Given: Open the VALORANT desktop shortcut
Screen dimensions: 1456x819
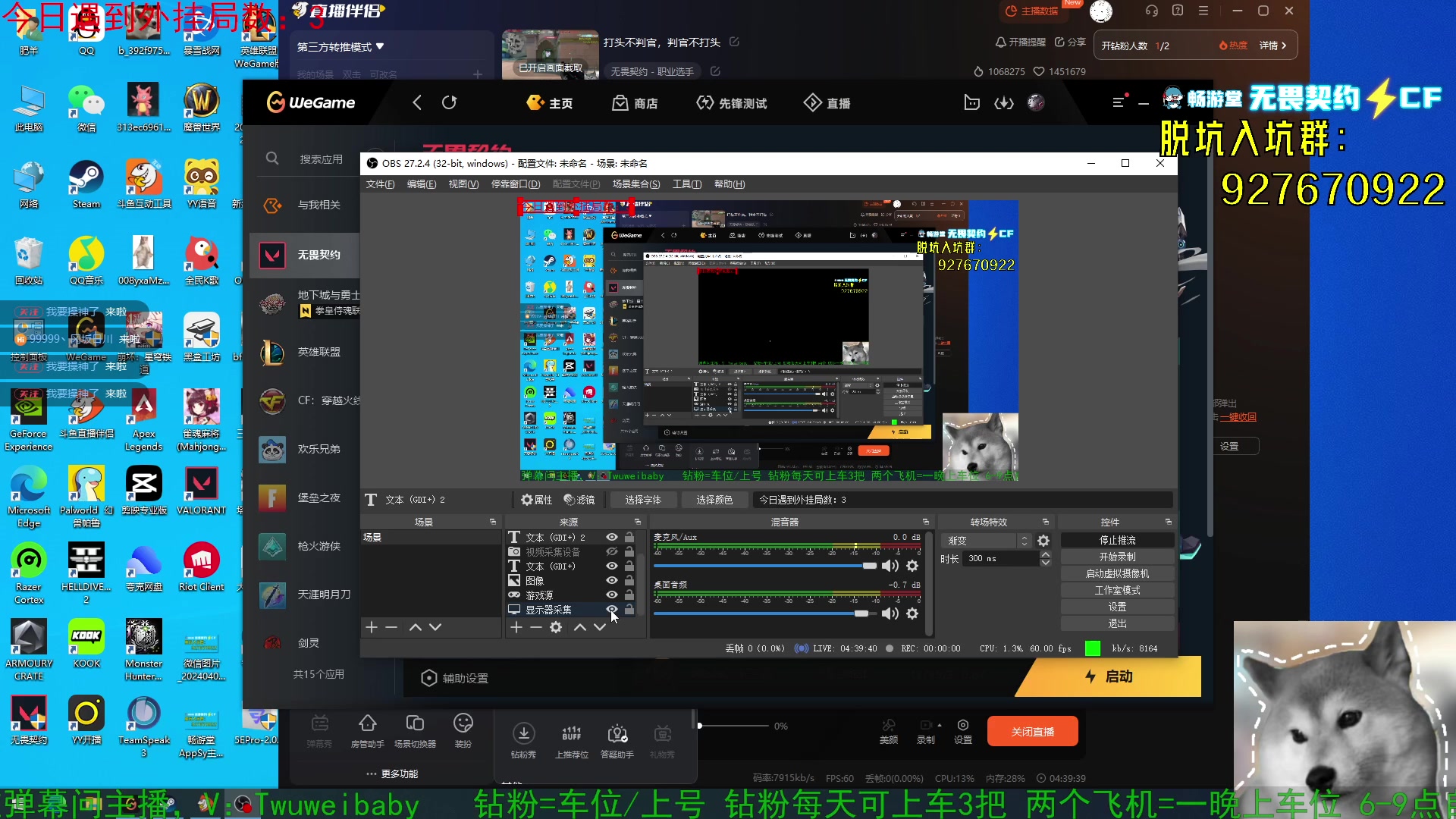Looking at the screenshot, I should pos(201,491).
